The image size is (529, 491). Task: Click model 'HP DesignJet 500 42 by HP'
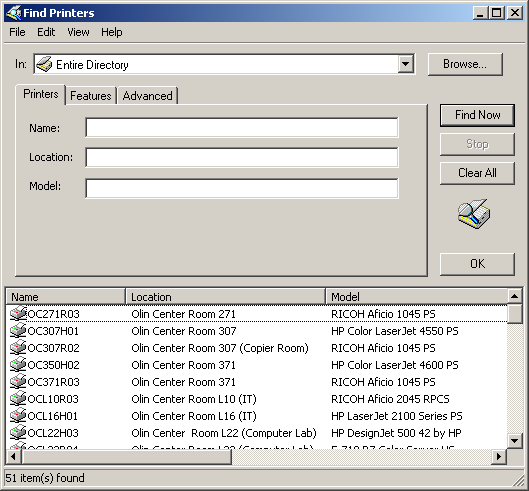point(396,433)
